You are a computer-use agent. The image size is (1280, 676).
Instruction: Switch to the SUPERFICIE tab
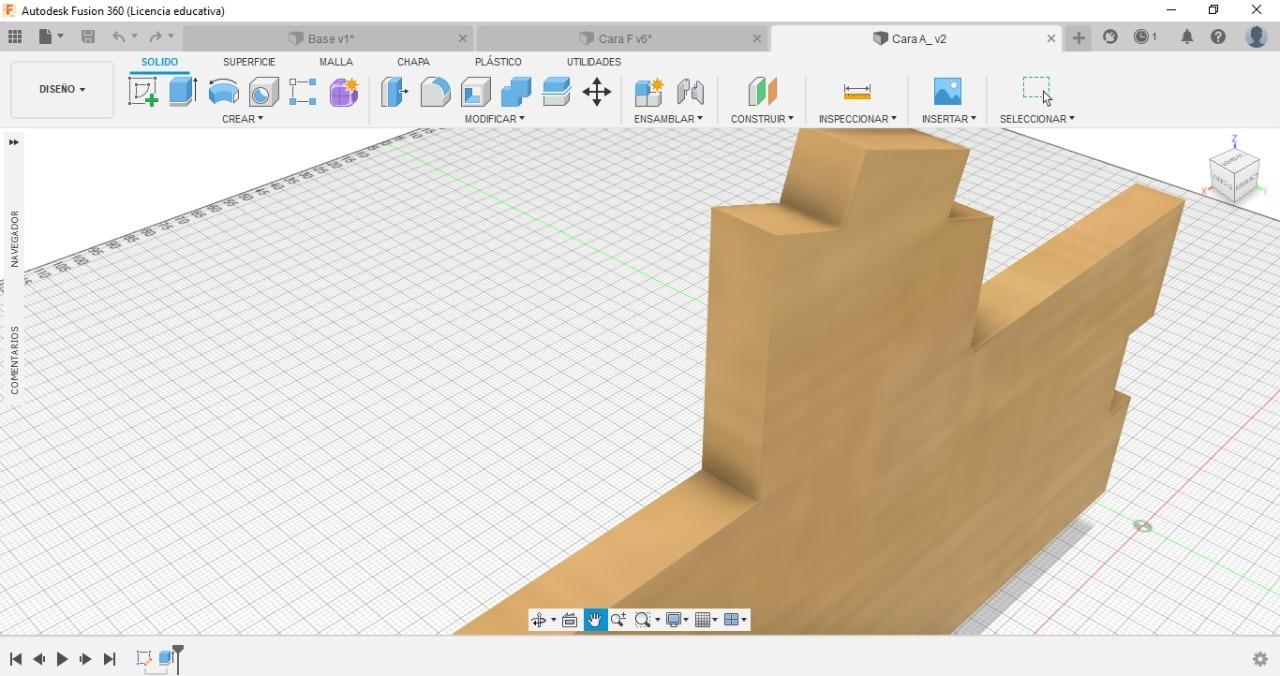pyautogui.click(x=249, y=62)
